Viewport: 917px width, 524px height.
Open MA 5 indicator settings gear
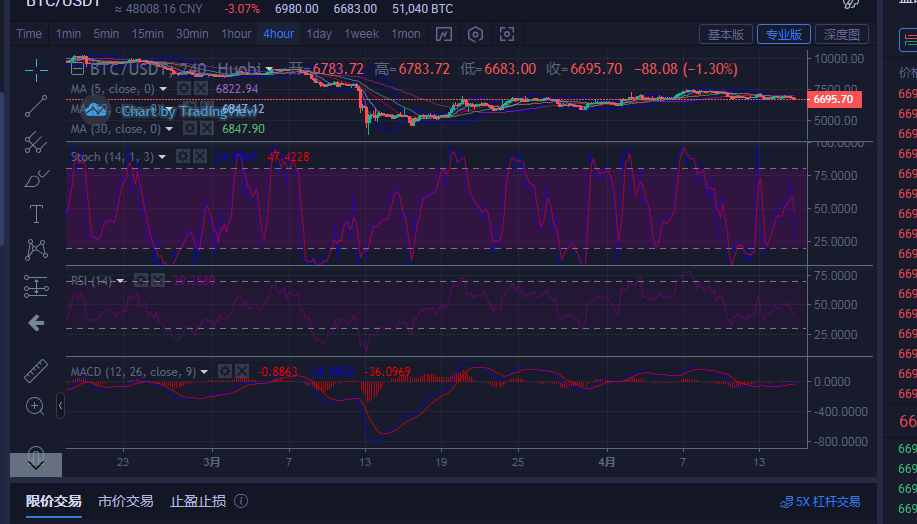pyautogui.click(x=184, y=88)
